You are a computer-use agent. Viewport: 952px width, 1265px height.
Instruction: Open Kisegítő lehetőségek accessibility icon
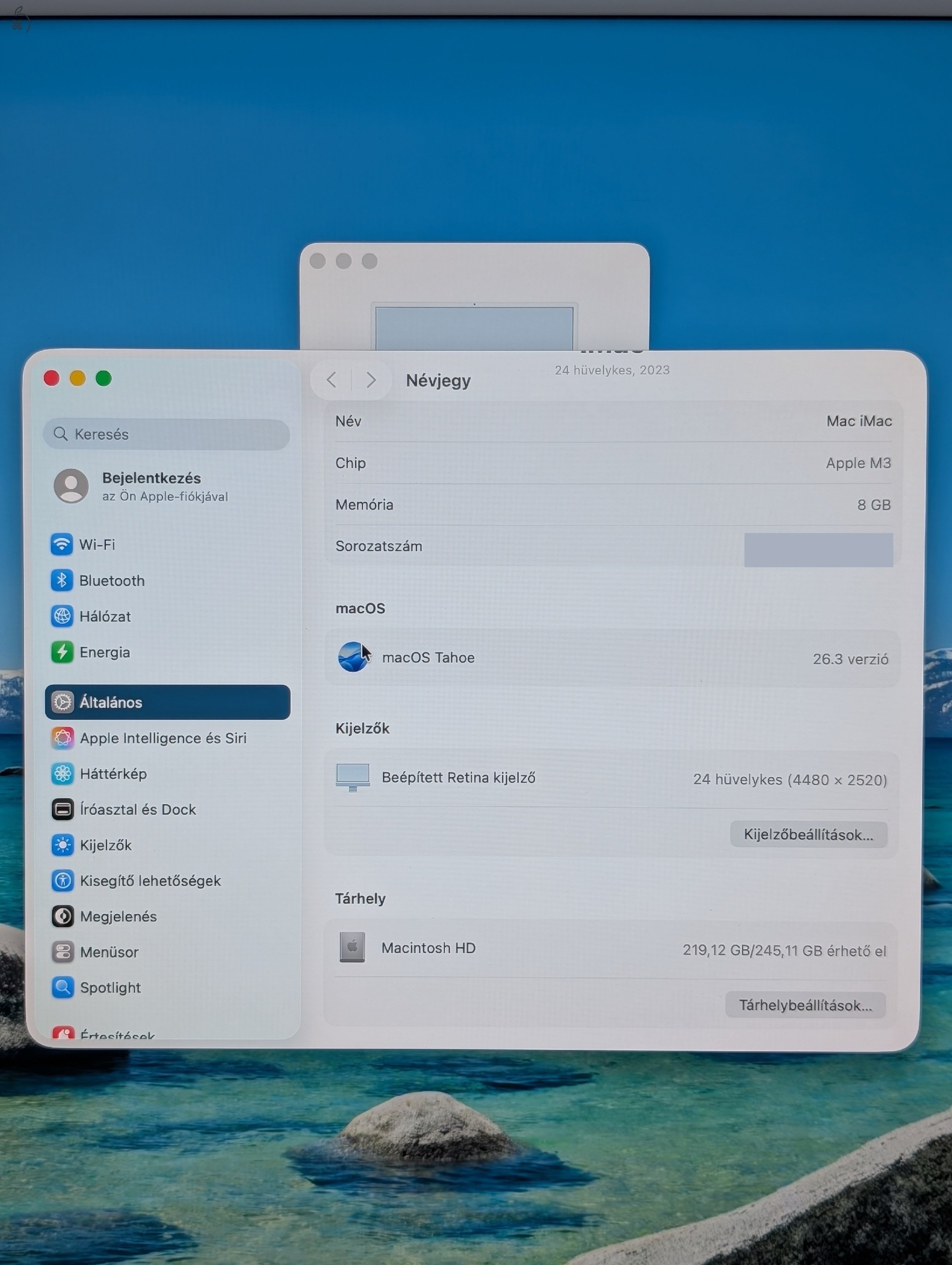[x=62, y=880]
